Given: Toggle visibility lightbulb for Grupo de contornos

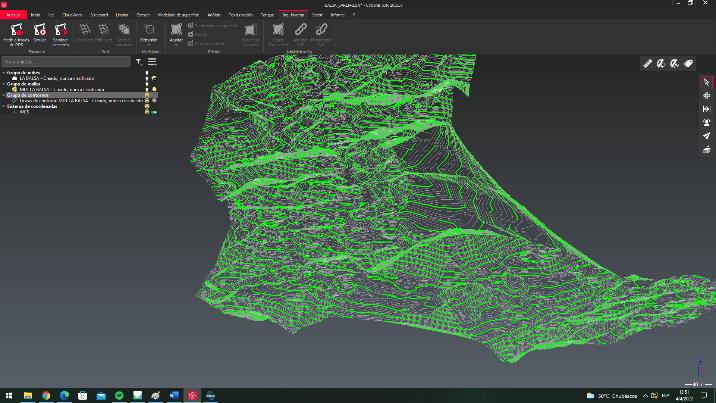Looking at the screenshot, I should [147, 95].
